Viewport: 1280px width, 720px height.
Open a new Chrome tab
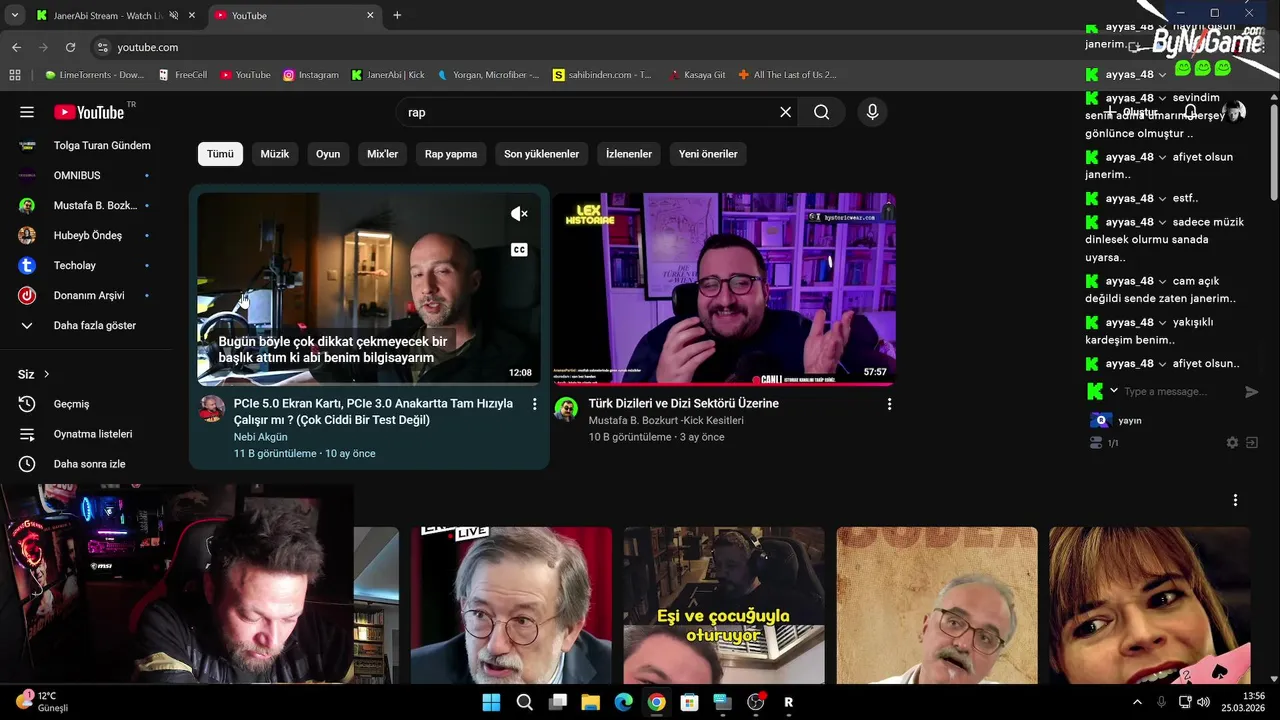[397, 15]
